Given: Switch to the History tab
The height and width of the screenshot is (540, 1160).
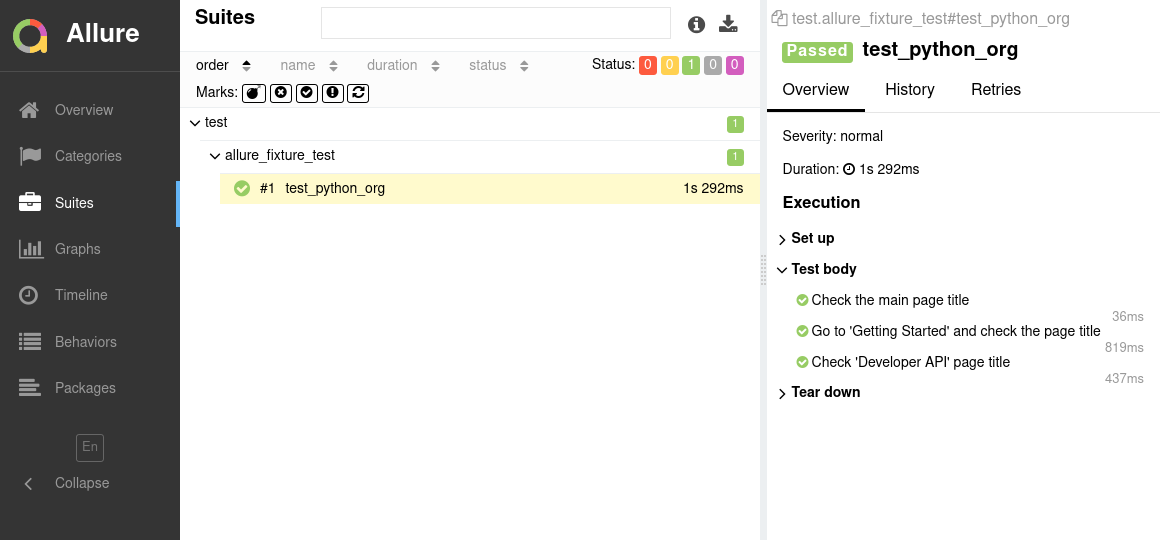Looking at the screenshot, I should [909, 90].
